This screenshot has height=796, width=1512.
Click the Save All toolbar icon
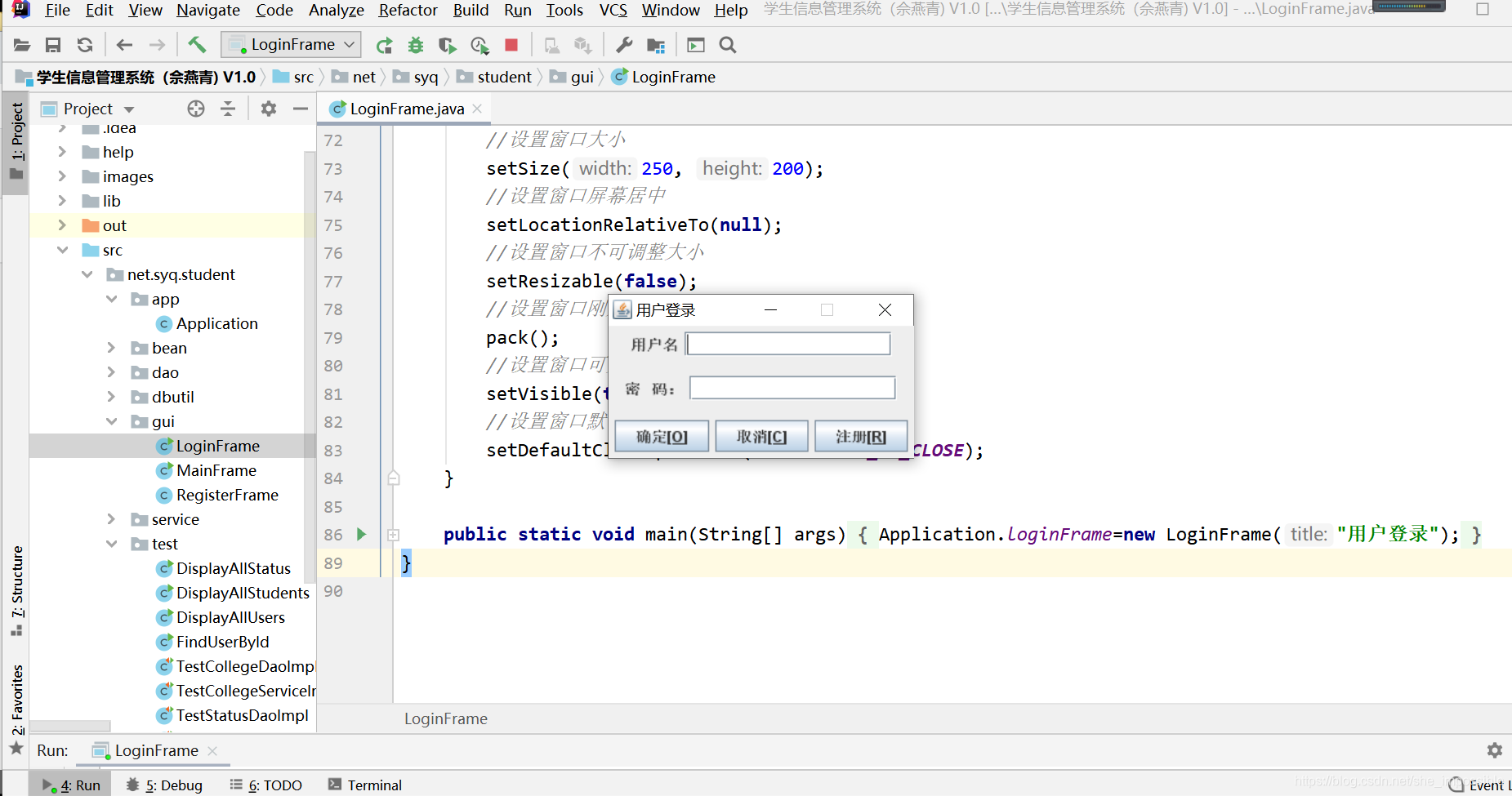[53, 45]
